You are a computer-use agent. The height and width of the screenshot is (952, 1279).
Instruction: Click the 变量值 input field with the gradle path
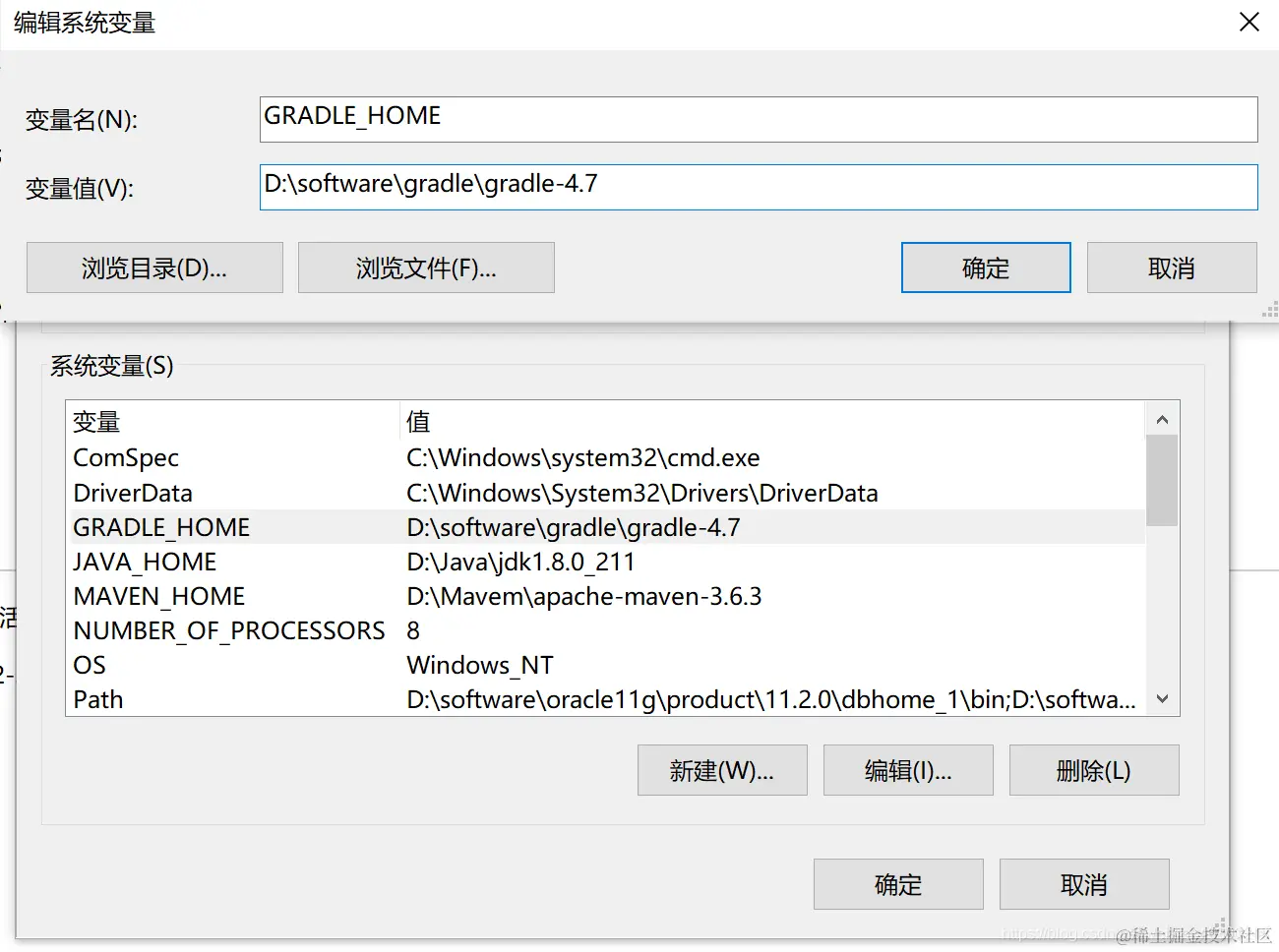tap(759, 187)
